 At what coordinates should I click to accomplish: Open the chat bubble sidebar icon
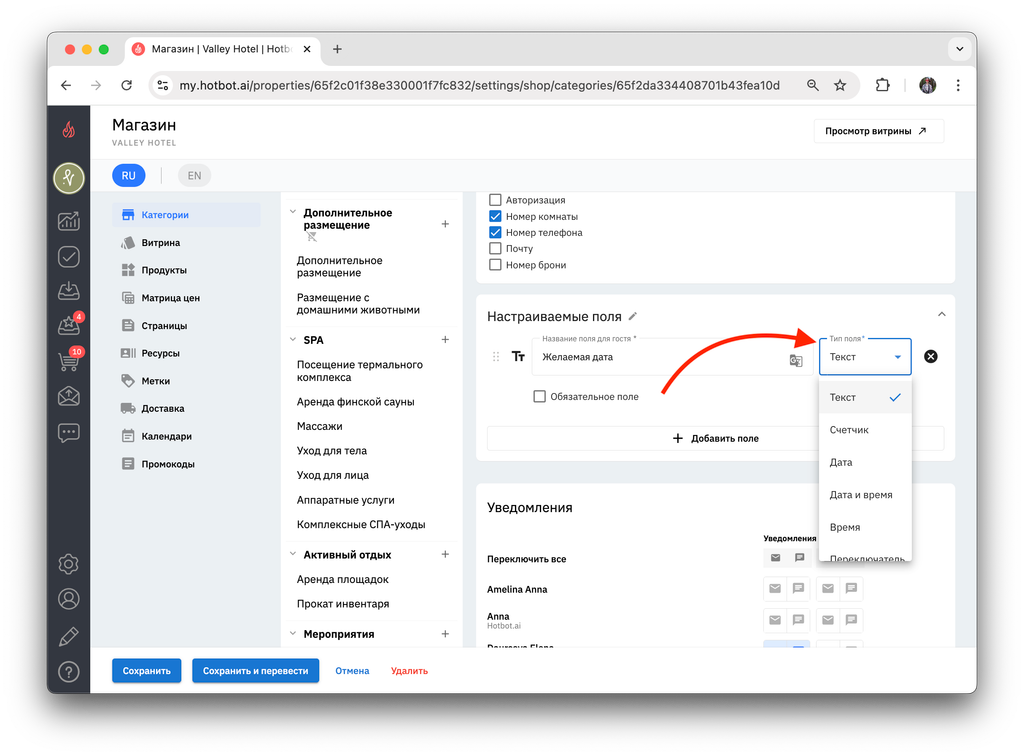point(69,433)
